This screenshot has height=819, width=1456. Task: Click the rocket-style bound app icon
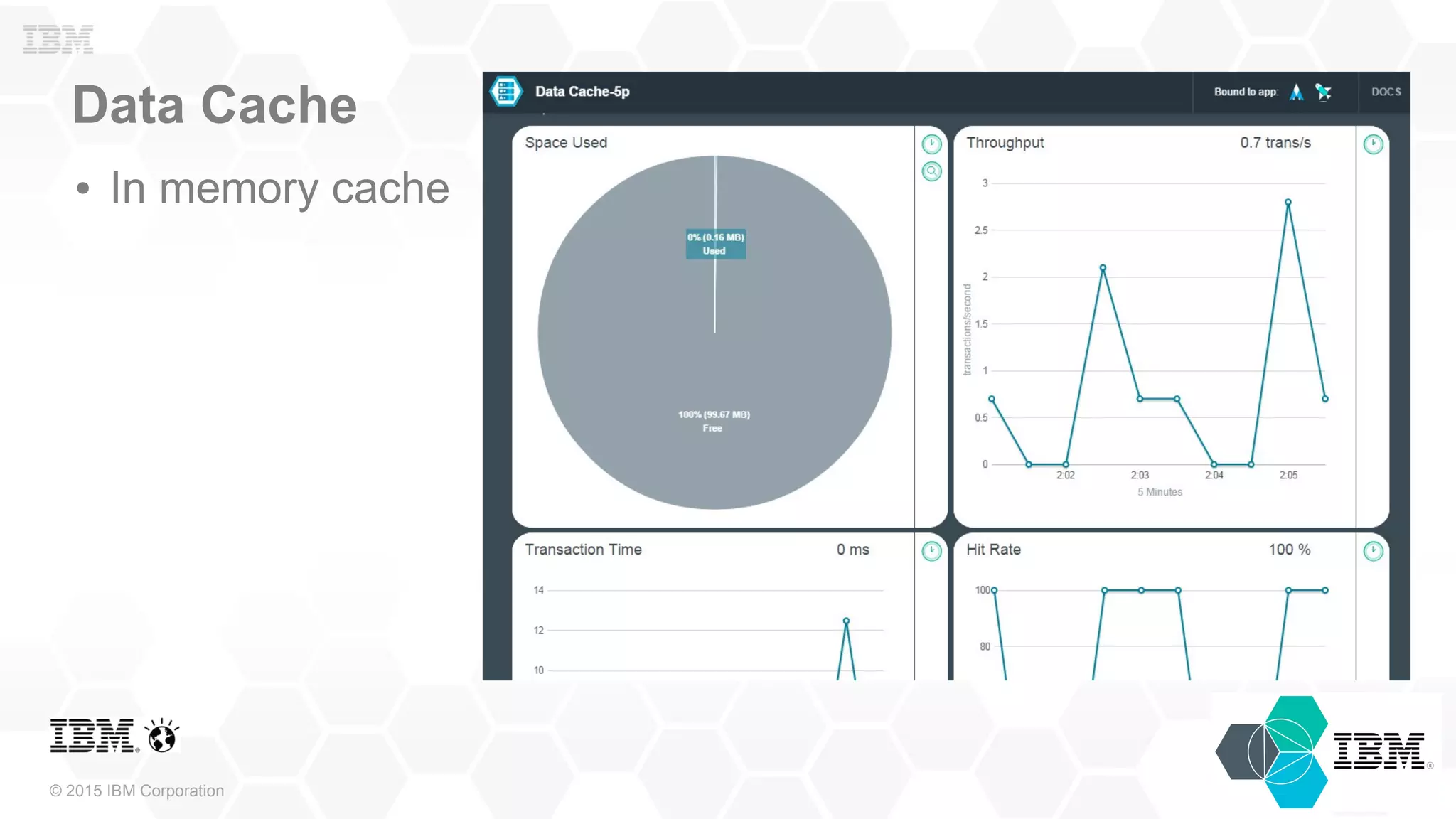click(x=1323, y=92)
